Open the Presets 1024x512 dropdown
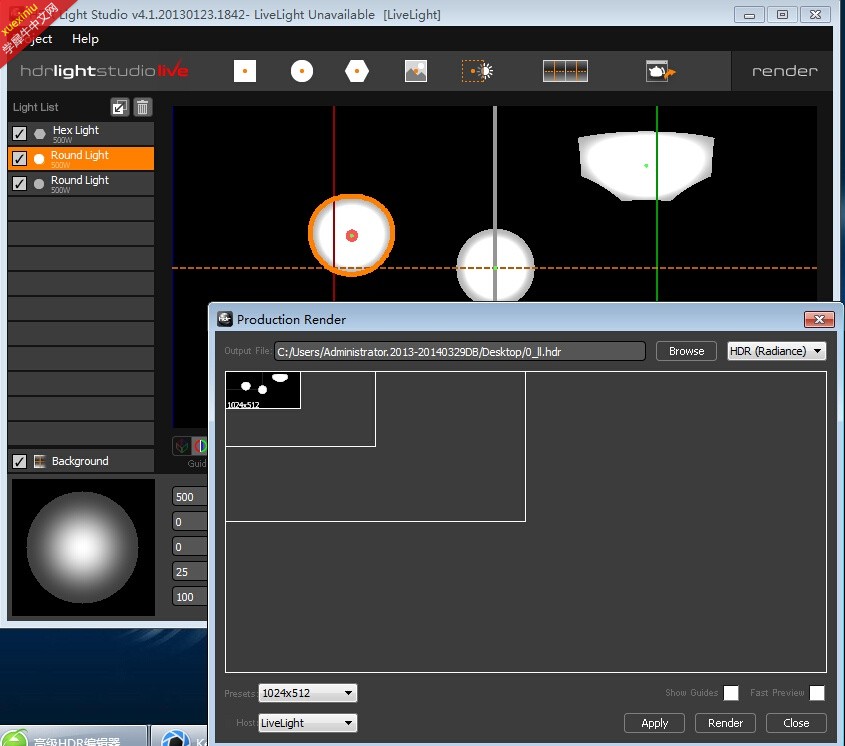 point(308,693)
